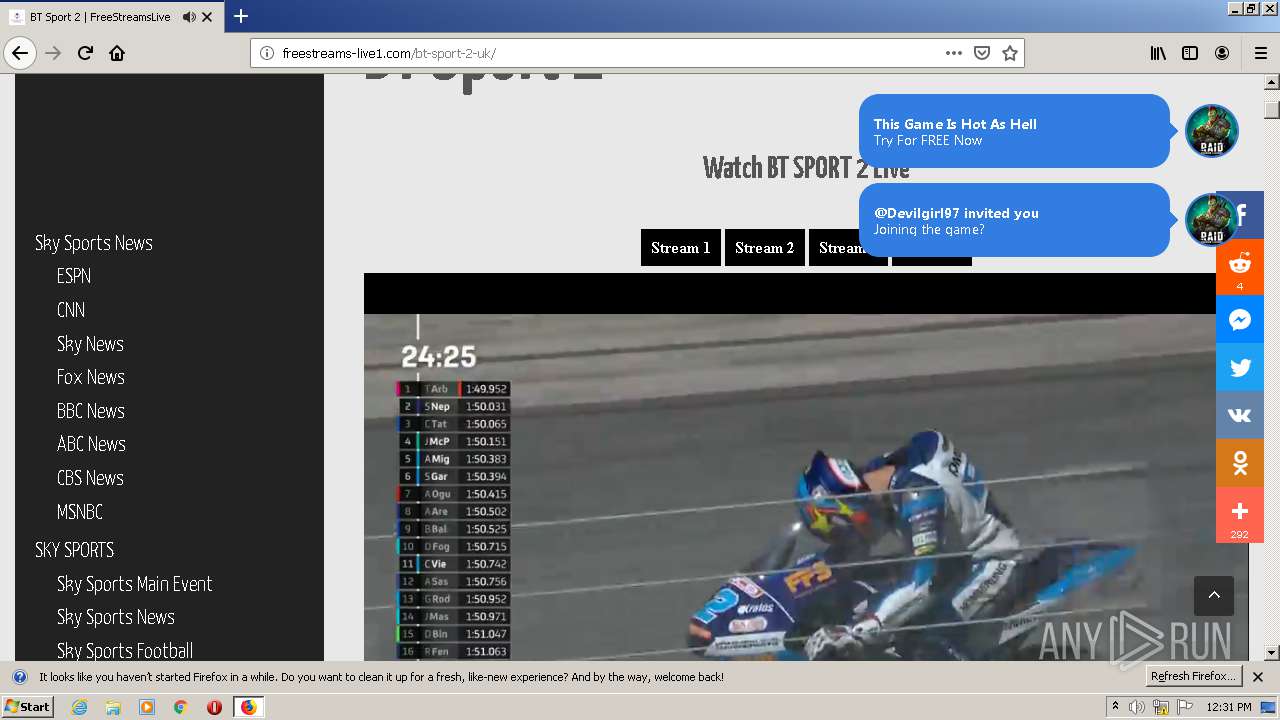Open Firefox account icon
Image resolution: width=1280 pixels, height=720 pixels.
pos(1222,53)
